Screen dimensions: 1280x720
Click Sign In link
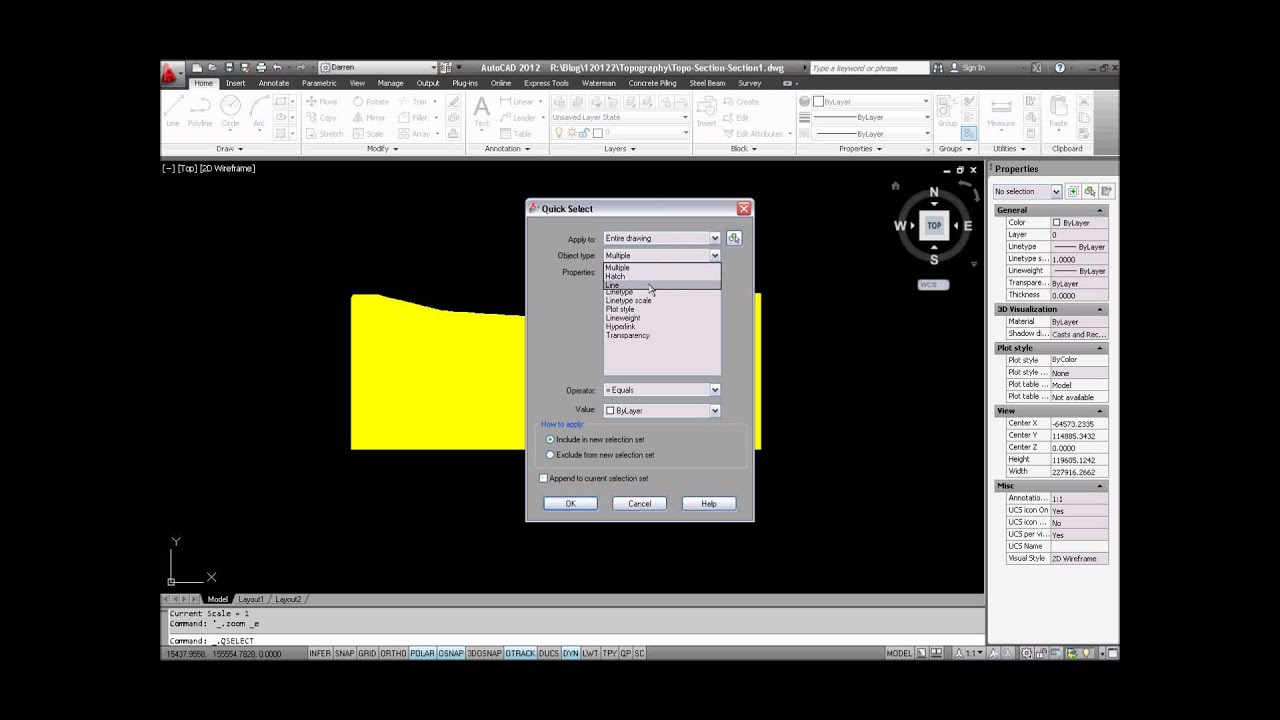[974, 68]
